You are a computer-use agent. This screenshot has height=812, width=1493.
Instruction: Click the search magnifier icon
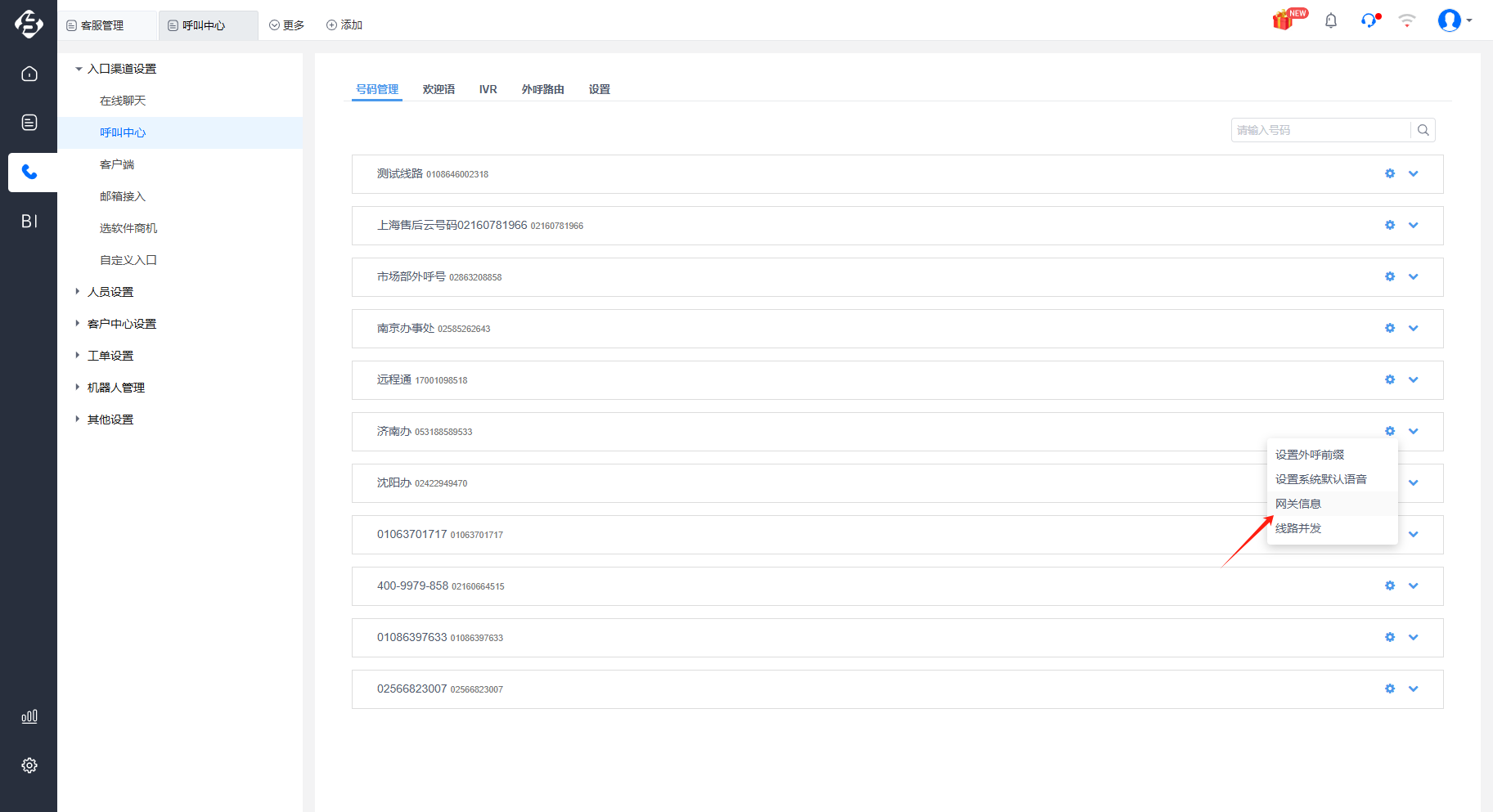[x=1423, y=130]
